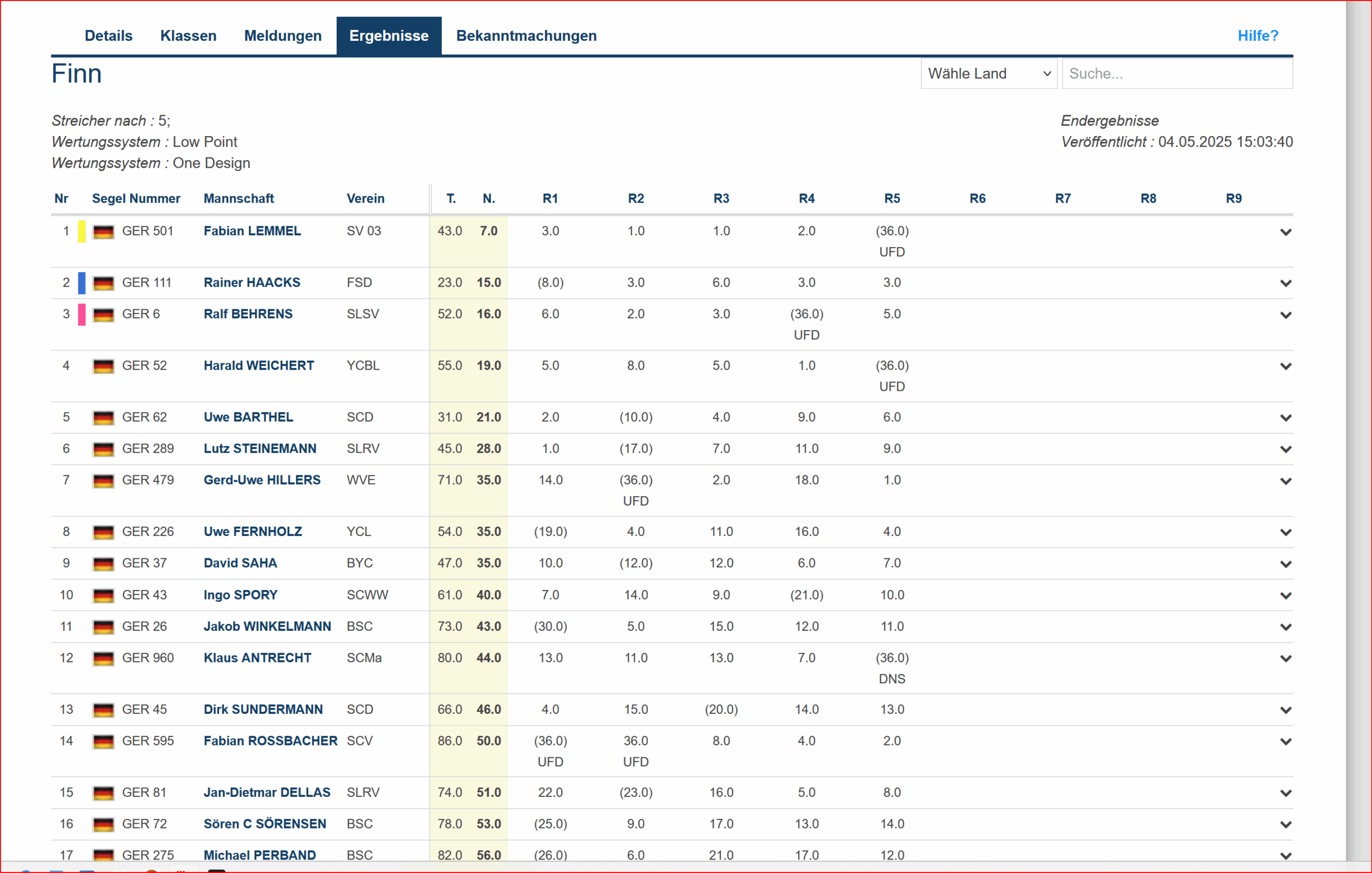Expand Gerd-Uwe HILLERS row details
Screen dimensions: 1372x873
(x=1285, y=481)
